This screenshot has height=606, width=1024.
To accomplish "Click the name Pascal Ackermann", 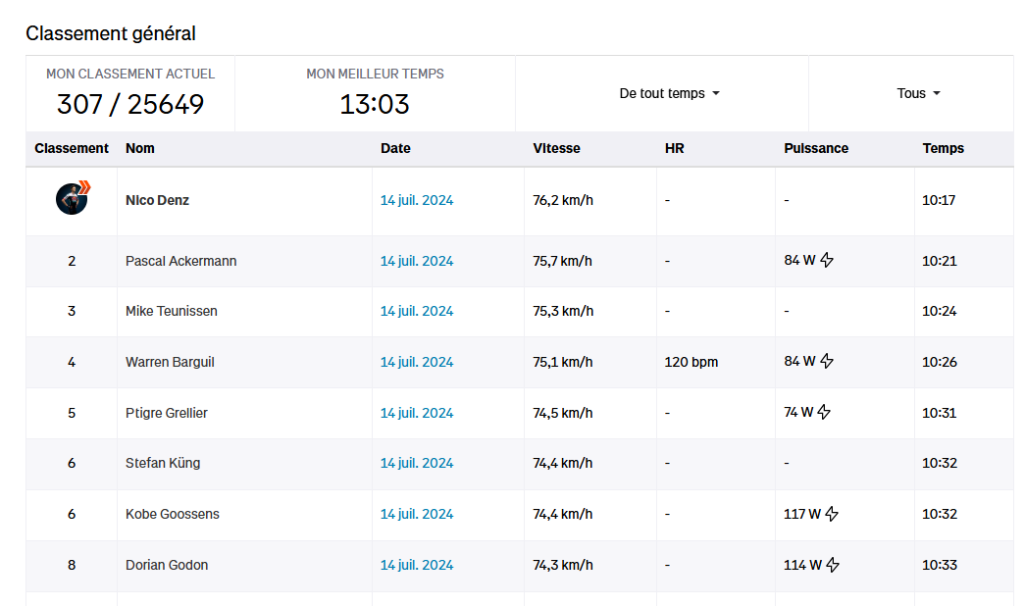I will click(x=181, y=261).
